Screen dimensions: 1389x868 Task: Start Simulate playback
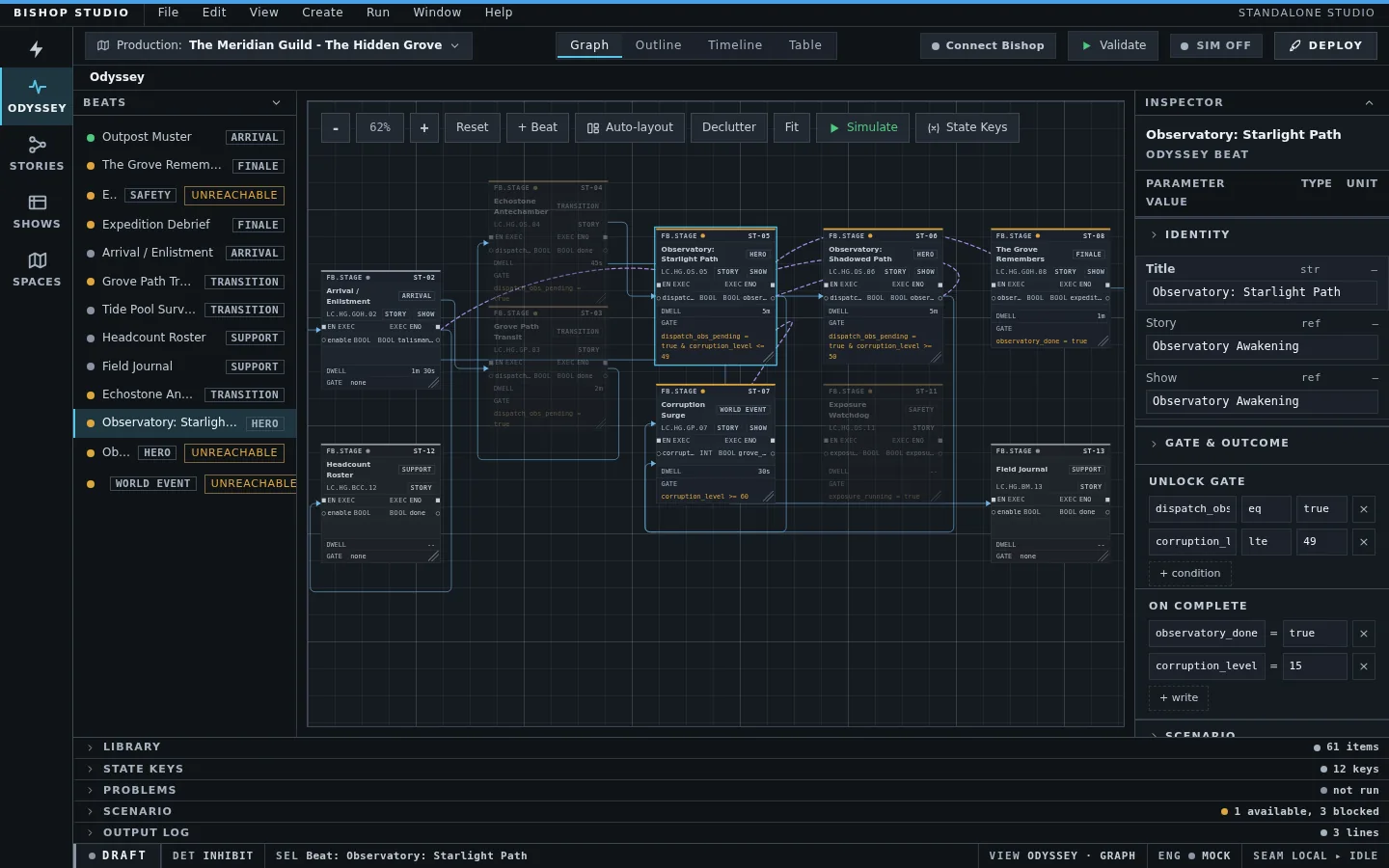click(x=863, y=127)
